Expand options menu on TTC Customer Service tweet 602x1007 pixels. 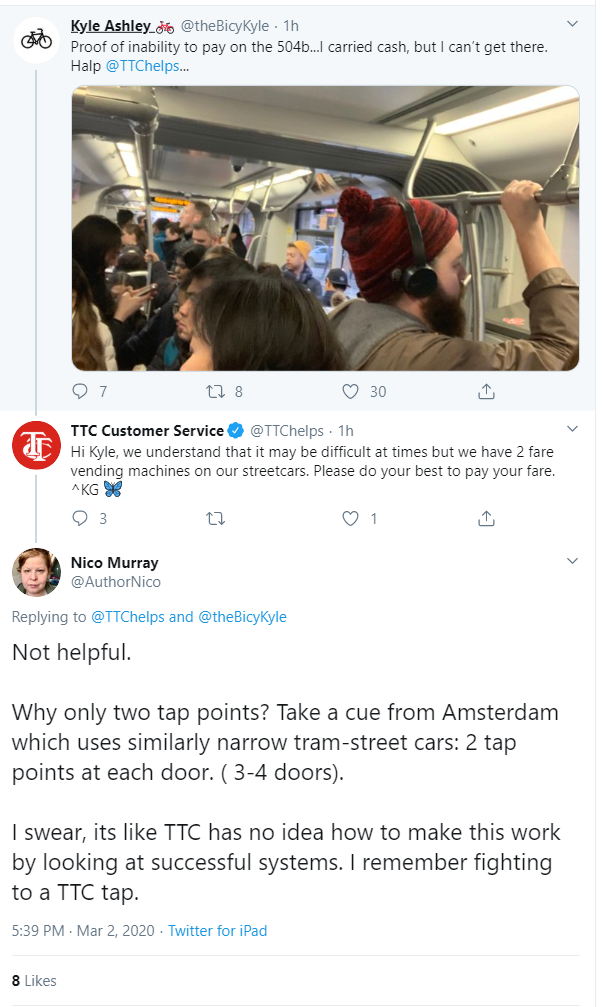[x=572, y=429]
